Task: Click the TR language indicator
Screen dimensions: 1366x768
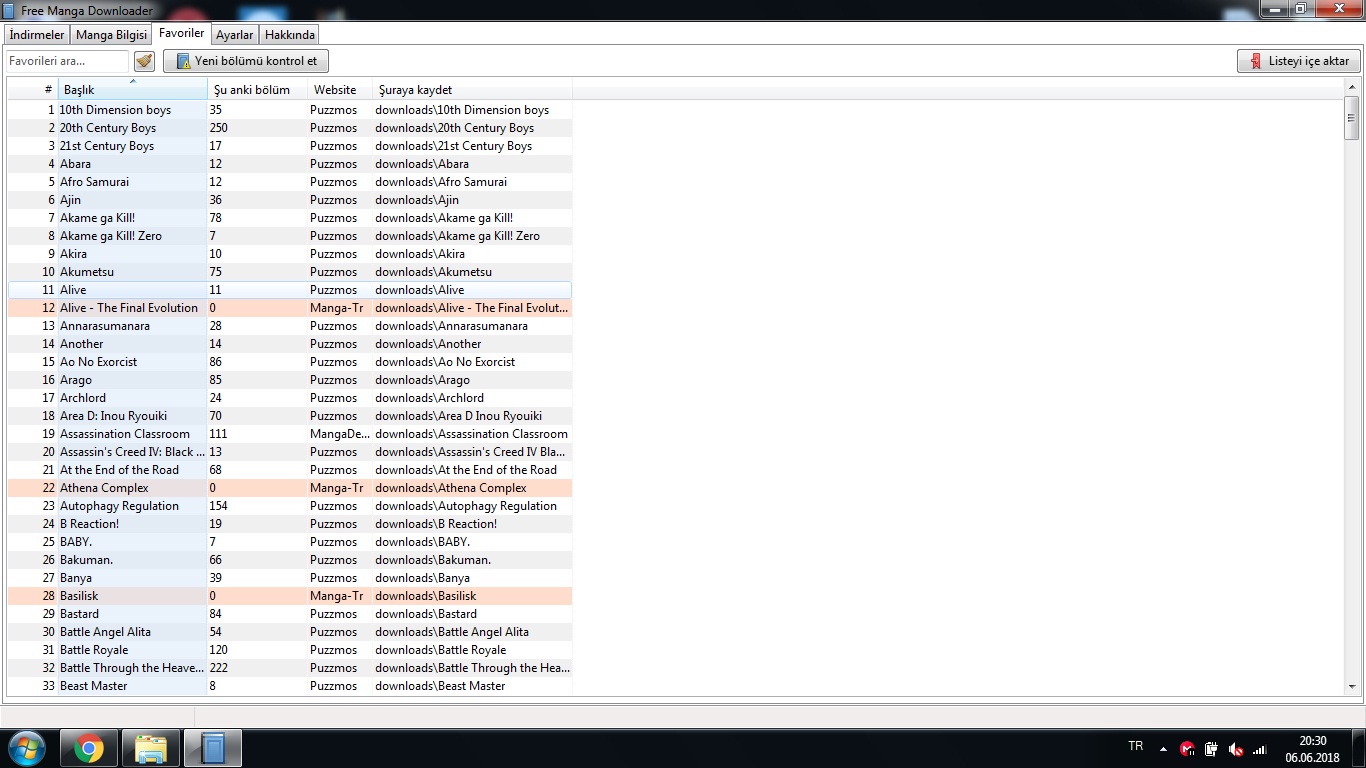Action: 1135,746
